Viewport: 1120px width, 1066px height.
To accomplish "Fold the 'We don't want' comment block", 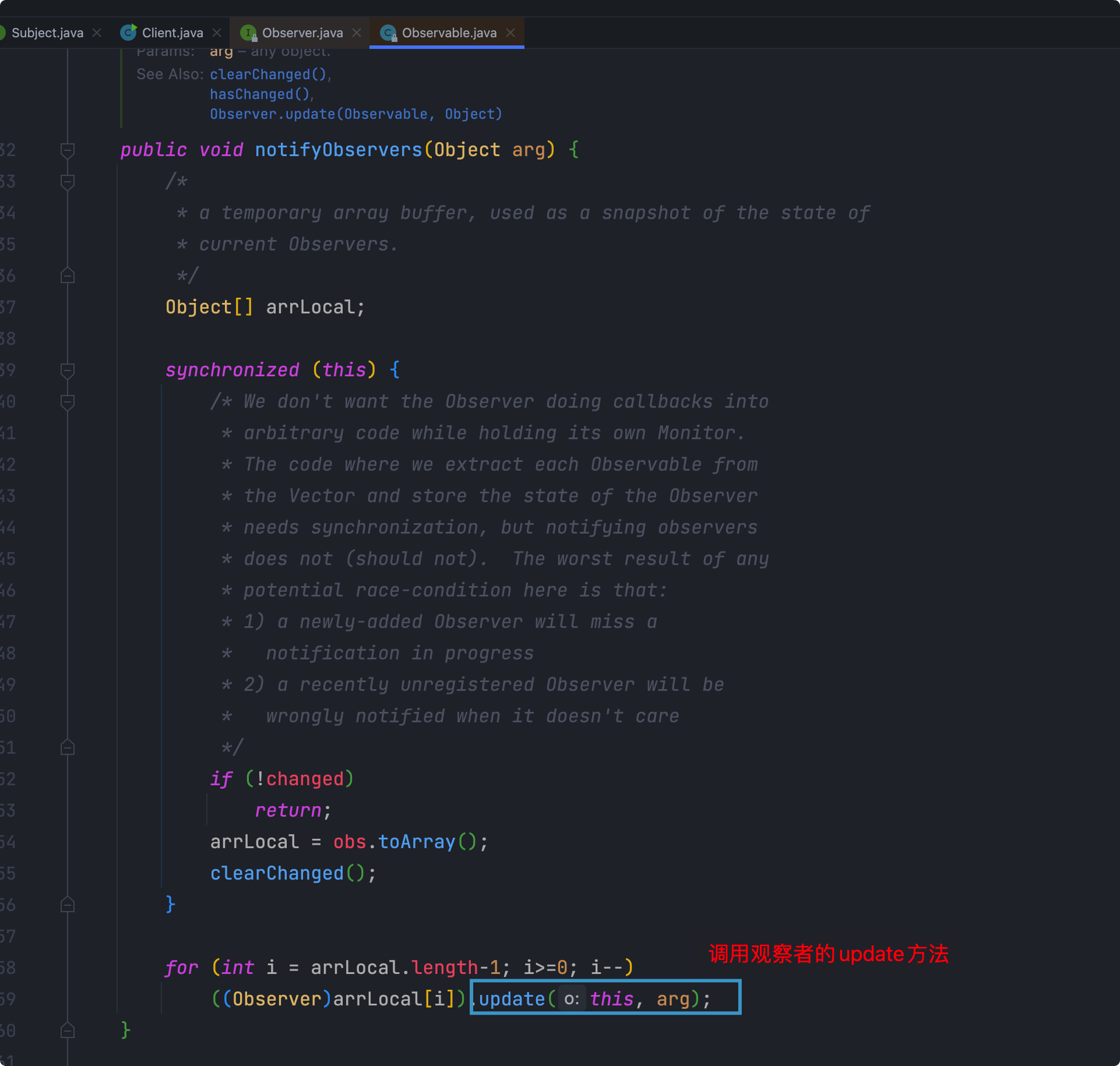I will [x=68, y=402].
